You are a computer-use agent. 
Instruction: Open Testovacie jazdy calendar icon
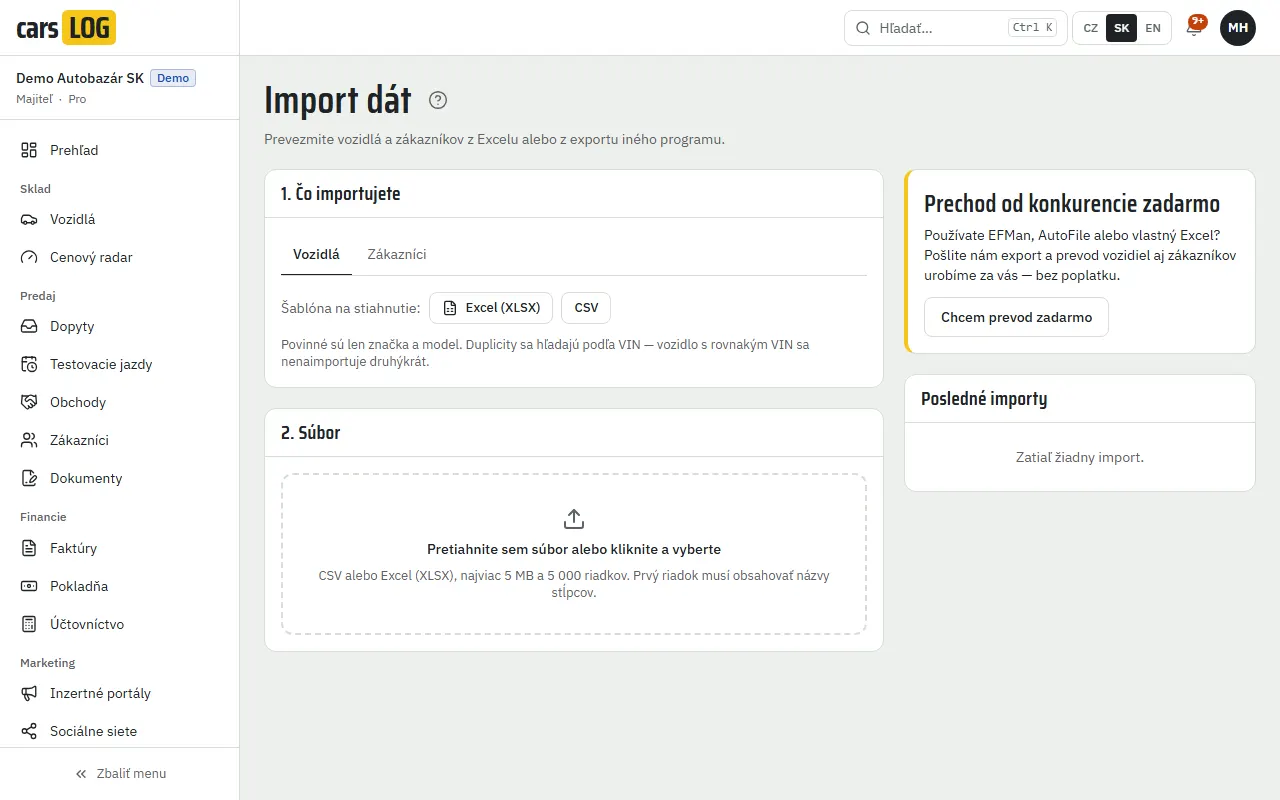29,364
